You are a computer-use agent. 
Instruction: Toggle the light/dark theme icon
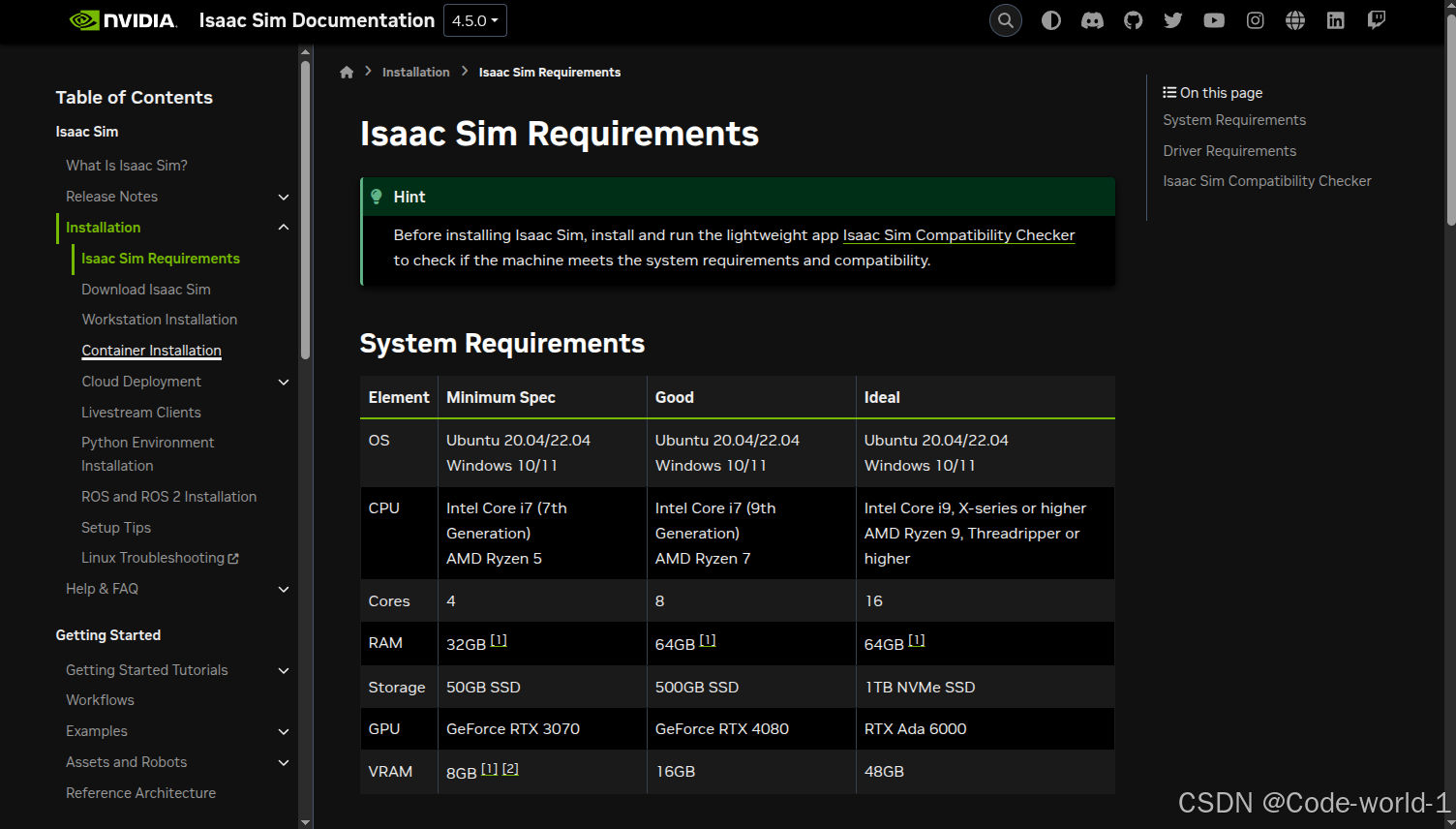pos(1051,20)
